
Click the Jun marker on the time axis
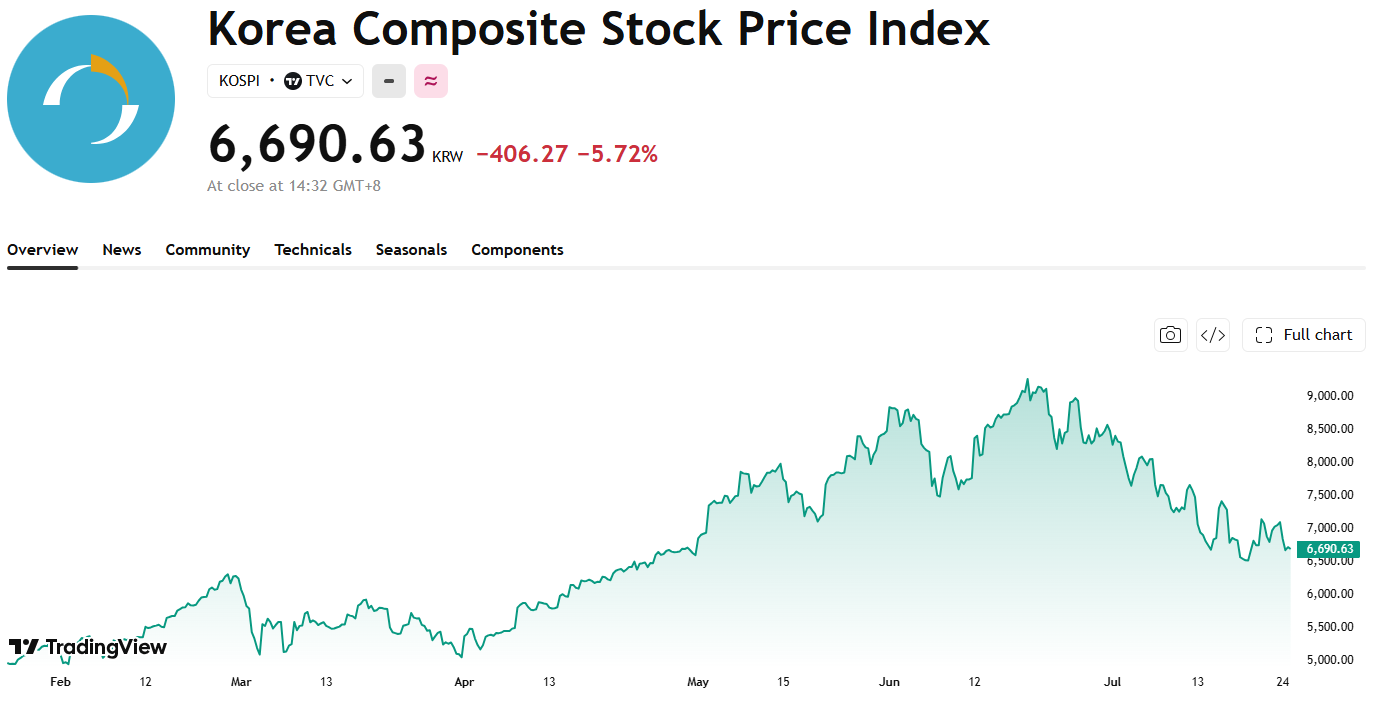click(889, 682)
